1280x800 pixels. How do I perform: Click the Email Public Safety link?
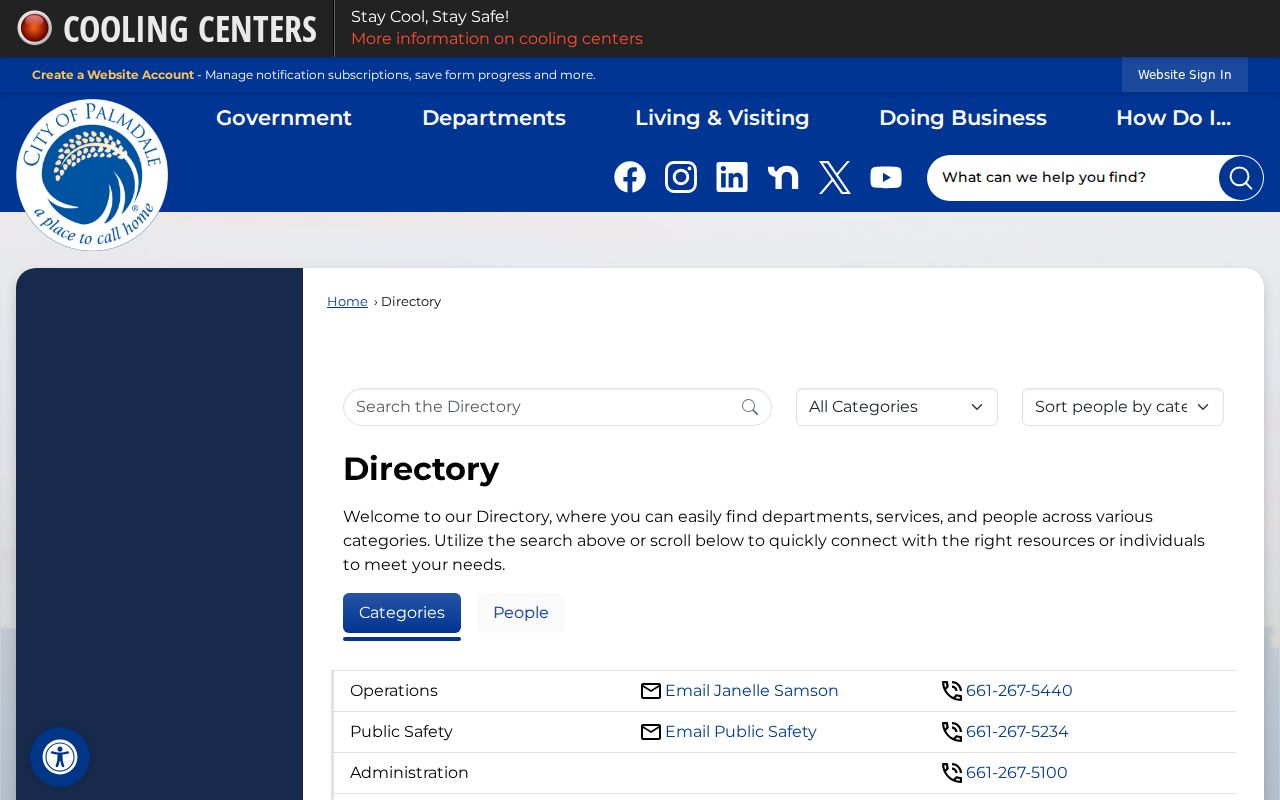pos(741,732)
